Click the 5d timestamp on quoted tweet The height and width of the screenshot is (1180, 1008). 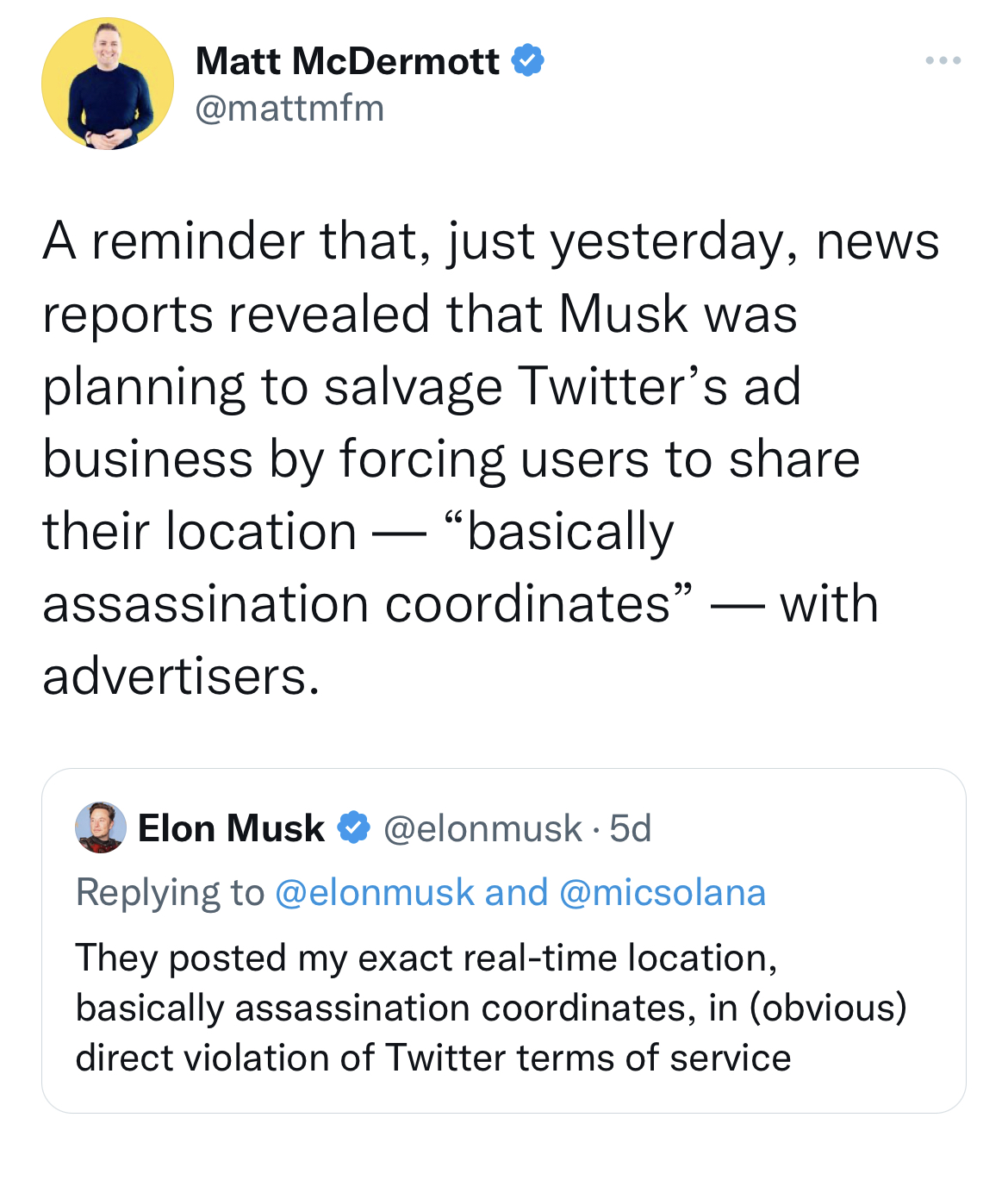coord(630,828)
